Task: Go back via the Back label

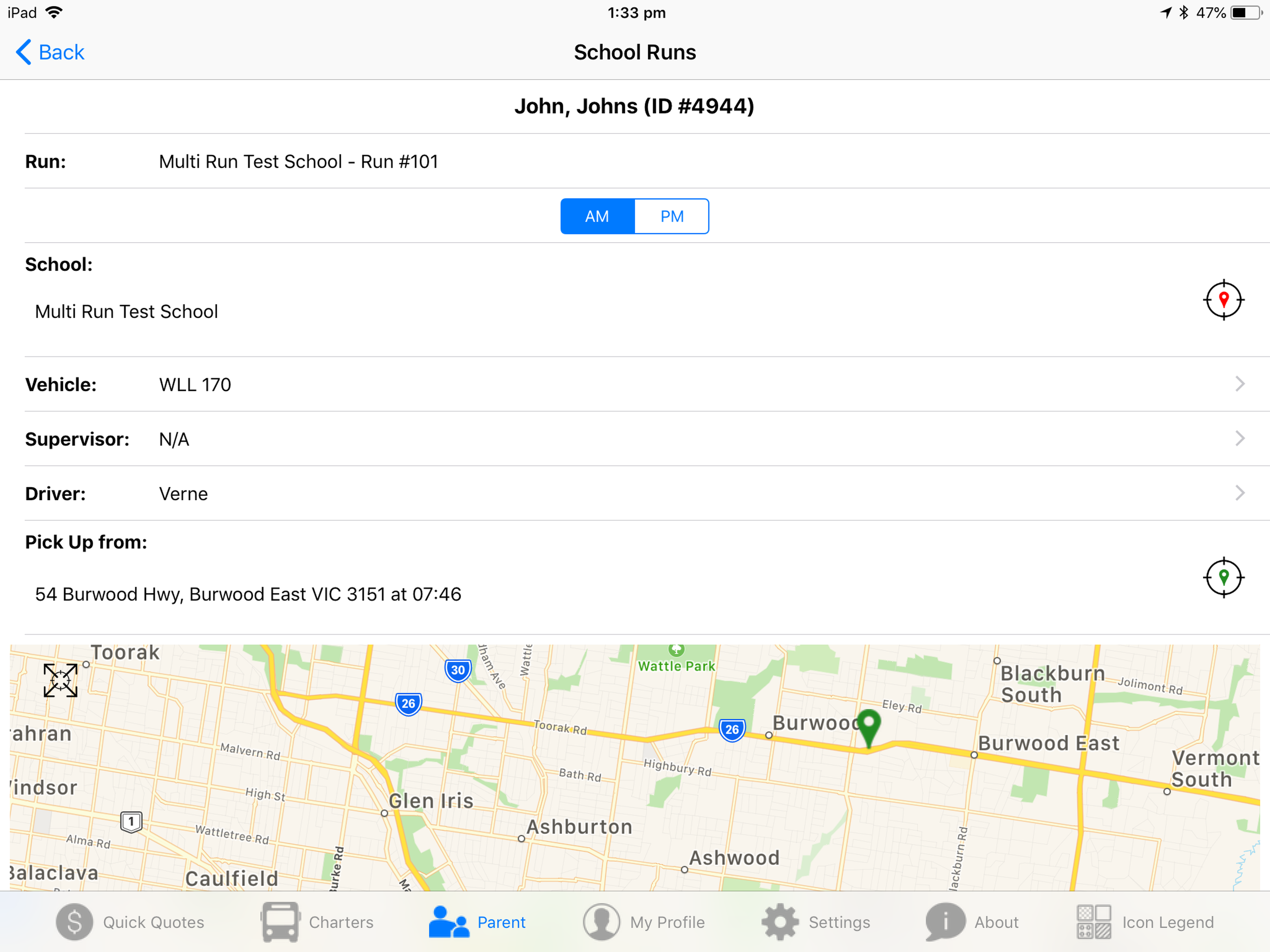Action: pyautogui.click(x=61, y=52)
